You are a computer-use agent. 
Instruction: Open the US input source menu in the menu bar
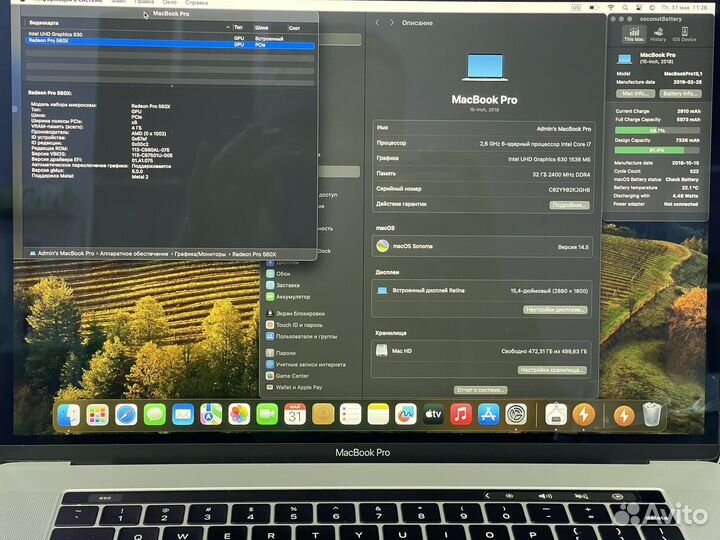tap(576, 7)
